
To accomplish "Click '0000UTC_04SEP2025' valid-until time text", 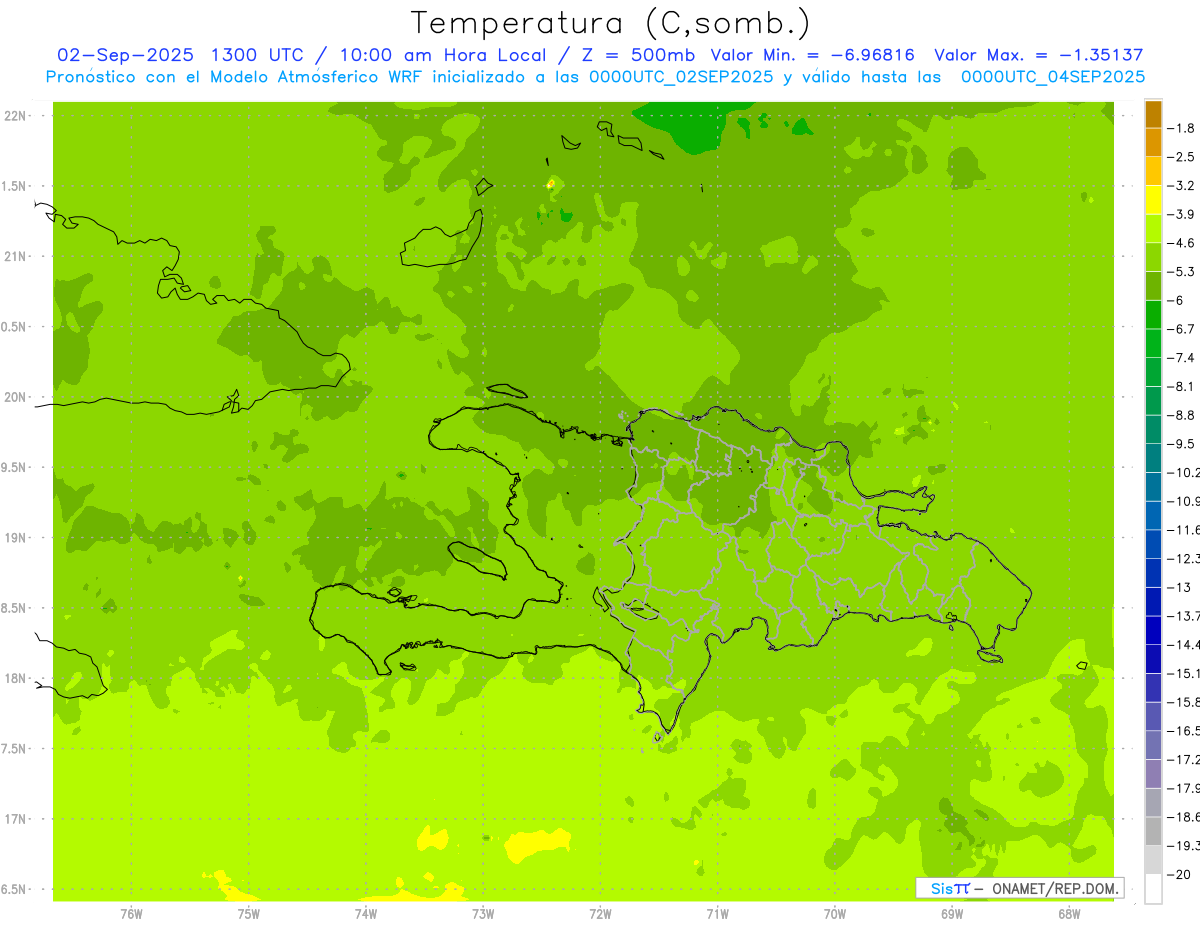I will pos(1053,77).
